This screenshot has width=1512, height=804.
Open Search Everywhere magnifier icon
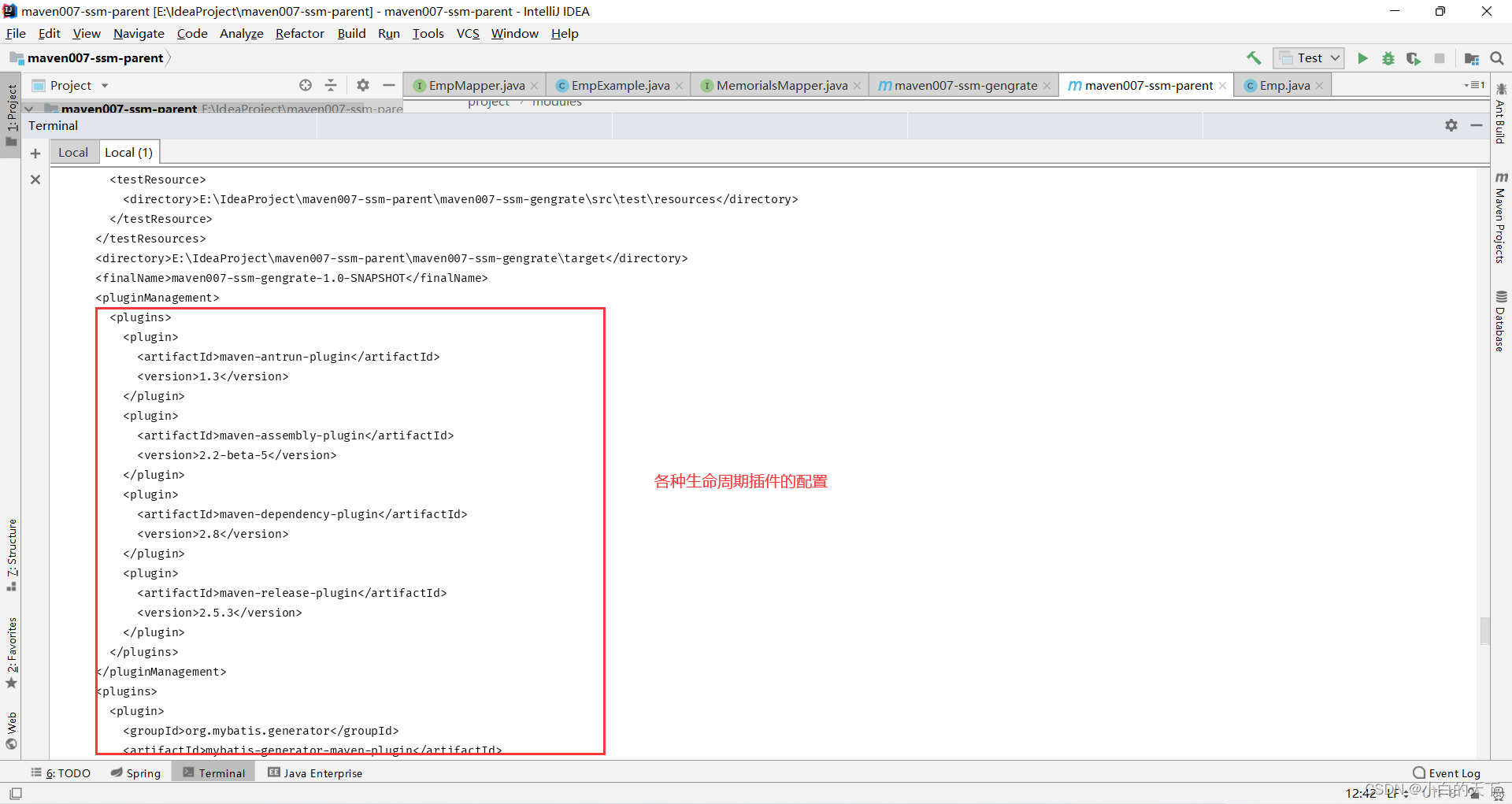pos(1497,58)
